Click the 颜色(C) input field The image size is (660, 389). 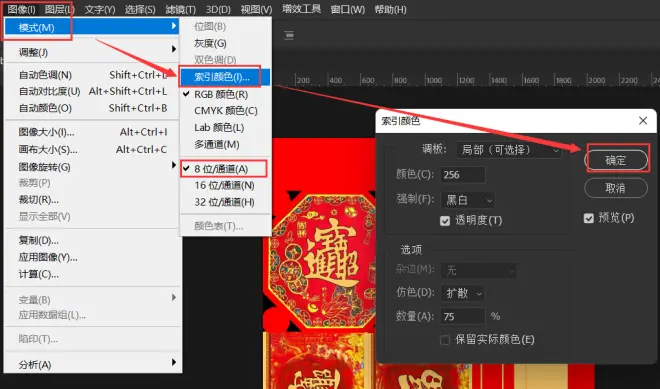(463, 175)
